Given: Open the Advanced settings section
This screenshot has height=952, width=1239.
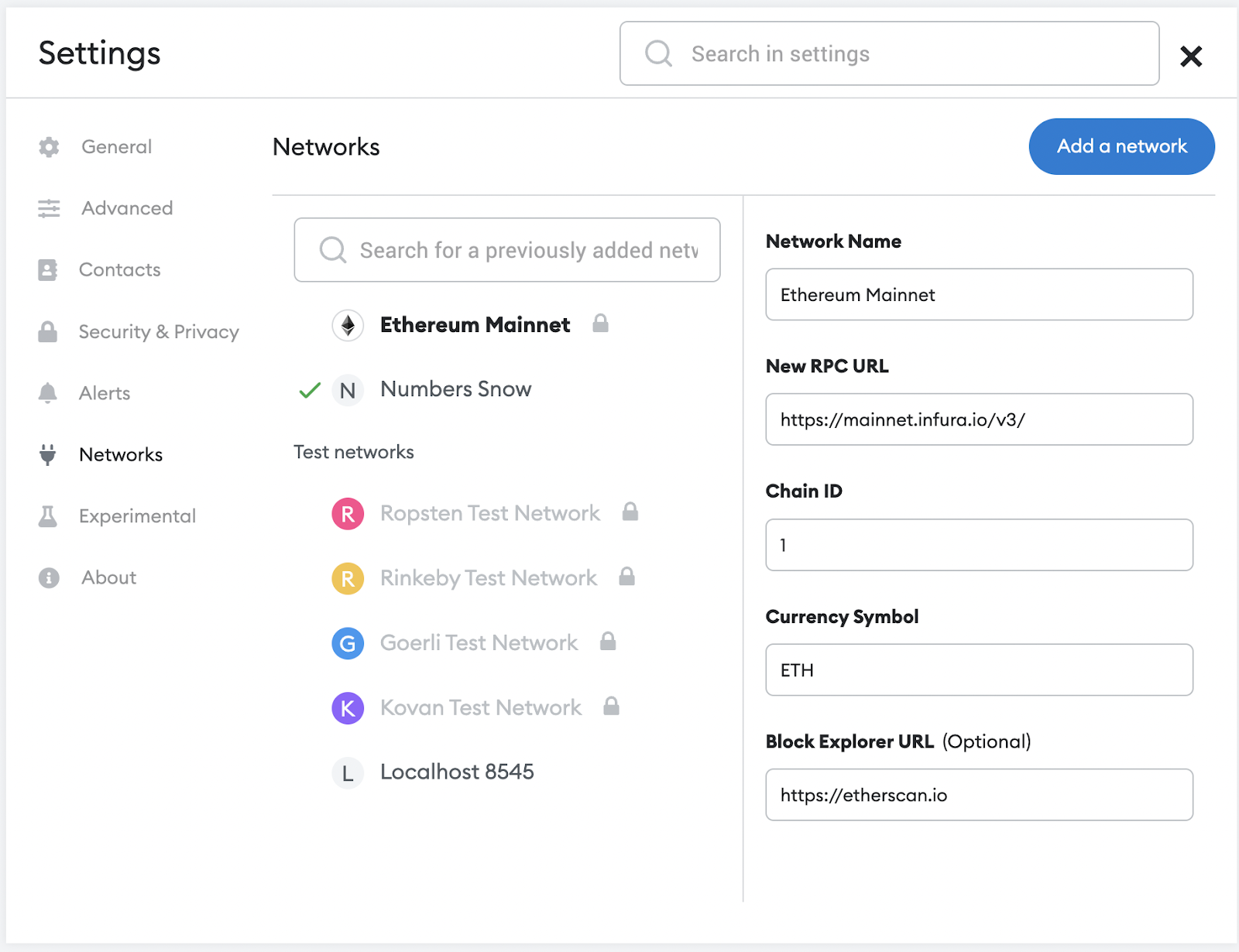Looking at the screenshot, I should click(x=127, y=208).
